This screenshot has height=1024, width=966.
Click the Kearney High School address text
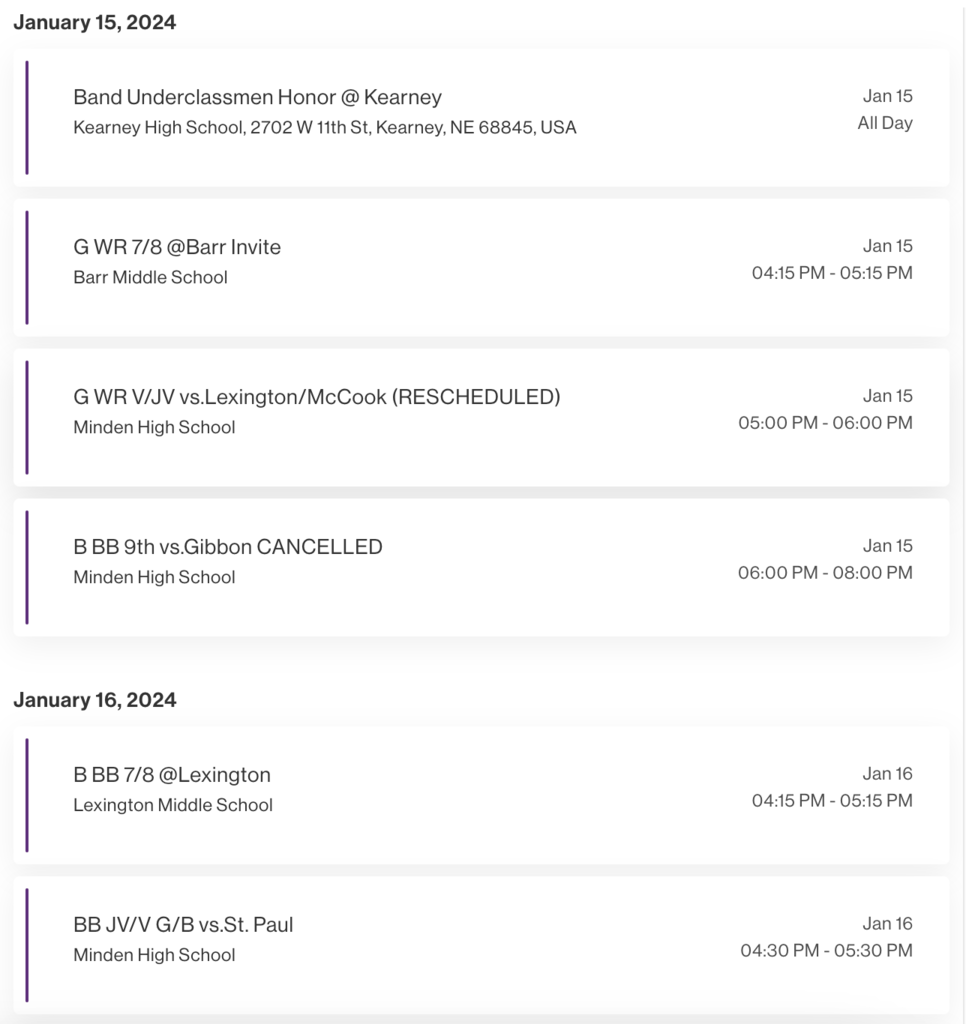(325, 127)
